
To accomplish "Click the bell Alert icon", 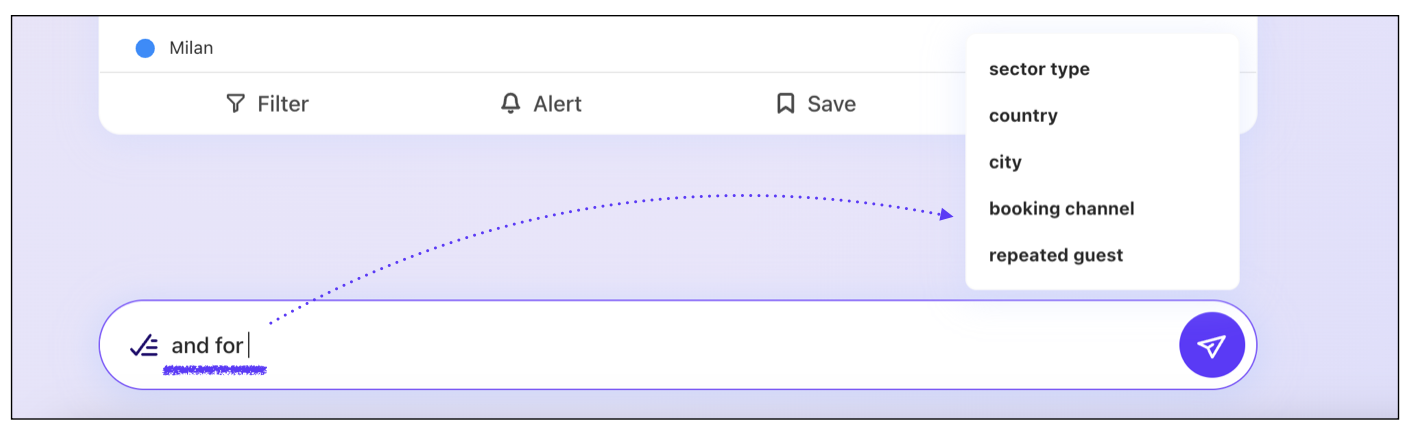I will tap(511, 104).
